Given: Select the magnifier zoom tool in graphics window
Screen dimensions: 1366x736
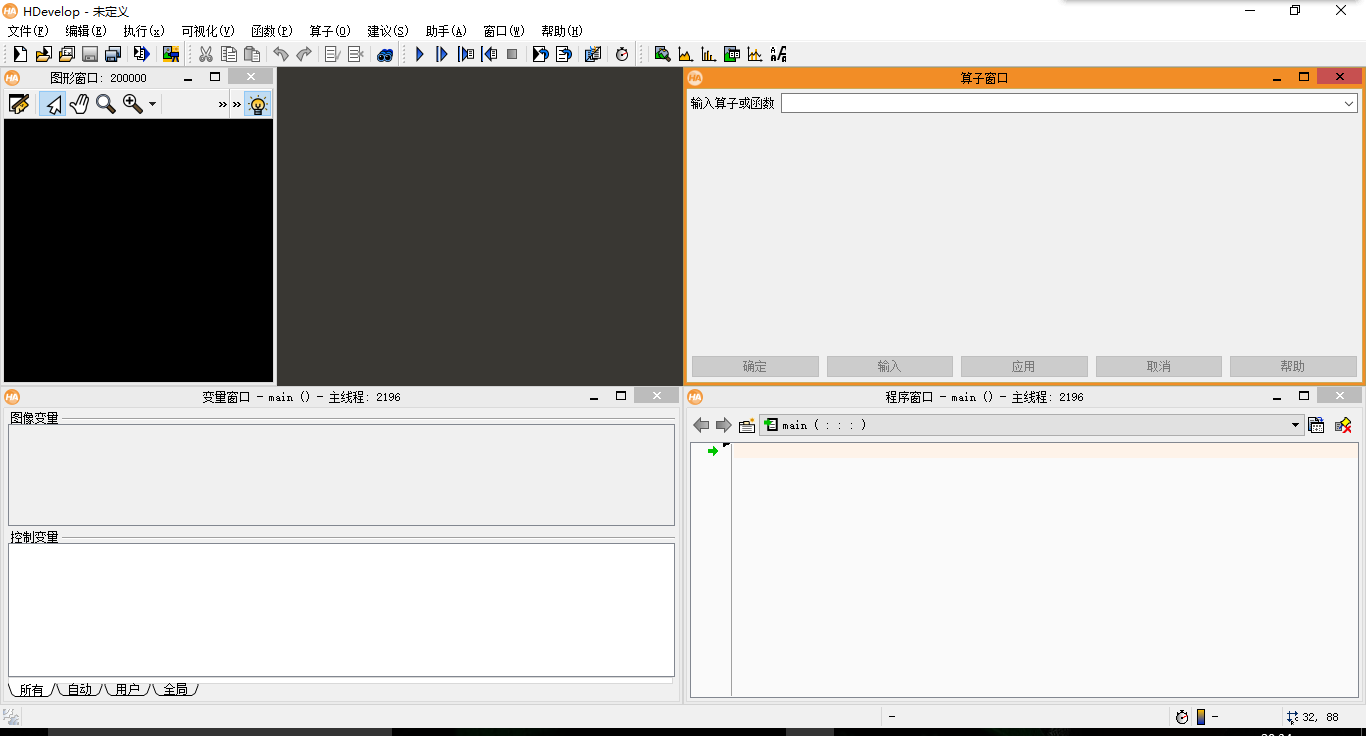Looking at the screenshot, I should pos(105,104).
